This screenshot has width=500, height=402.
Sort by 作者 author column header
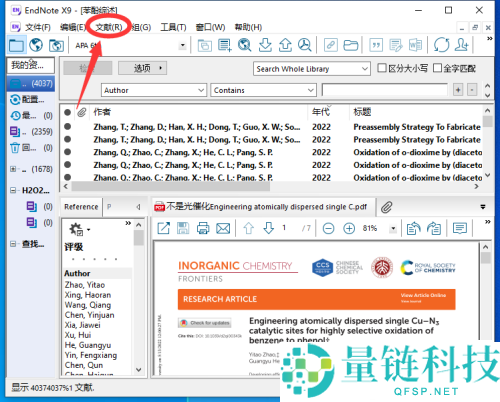pos(102,112)
